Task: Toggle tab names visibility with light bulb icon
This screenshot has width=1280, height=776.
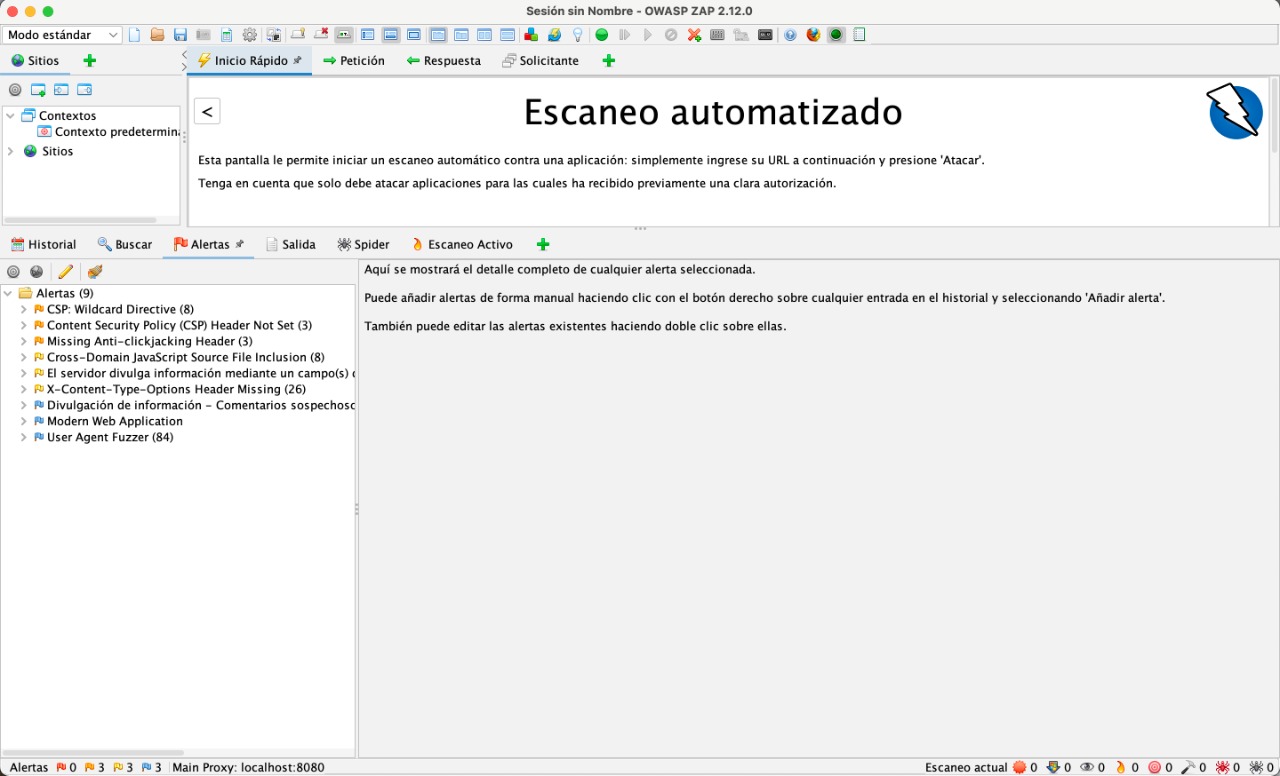Action: tap(578, 34)
